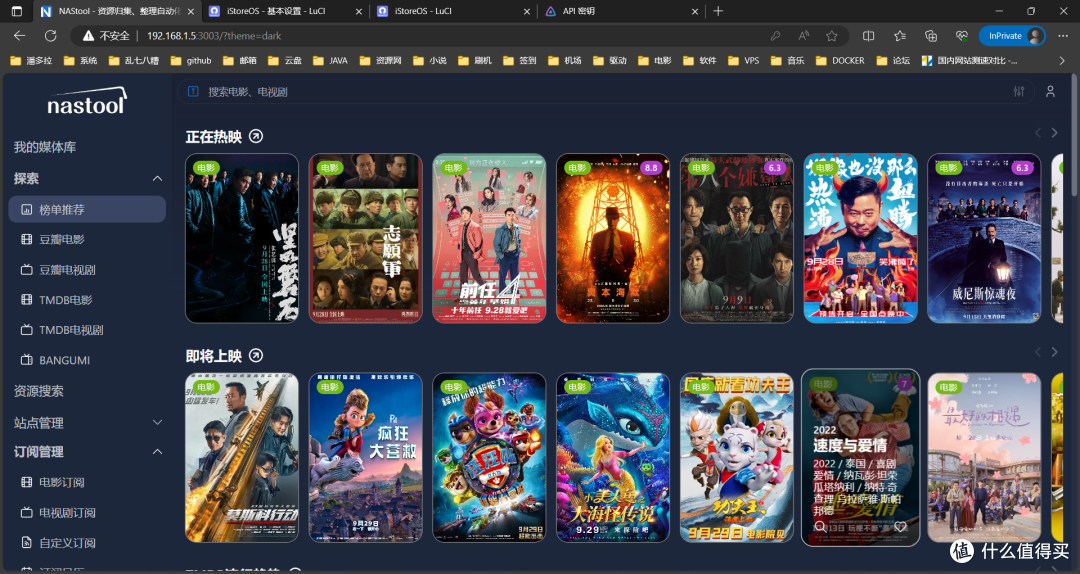Collapse the 探索 section chevron
Screen dimensions: 1080x574
pyautogui.click(x=157, y=178)
